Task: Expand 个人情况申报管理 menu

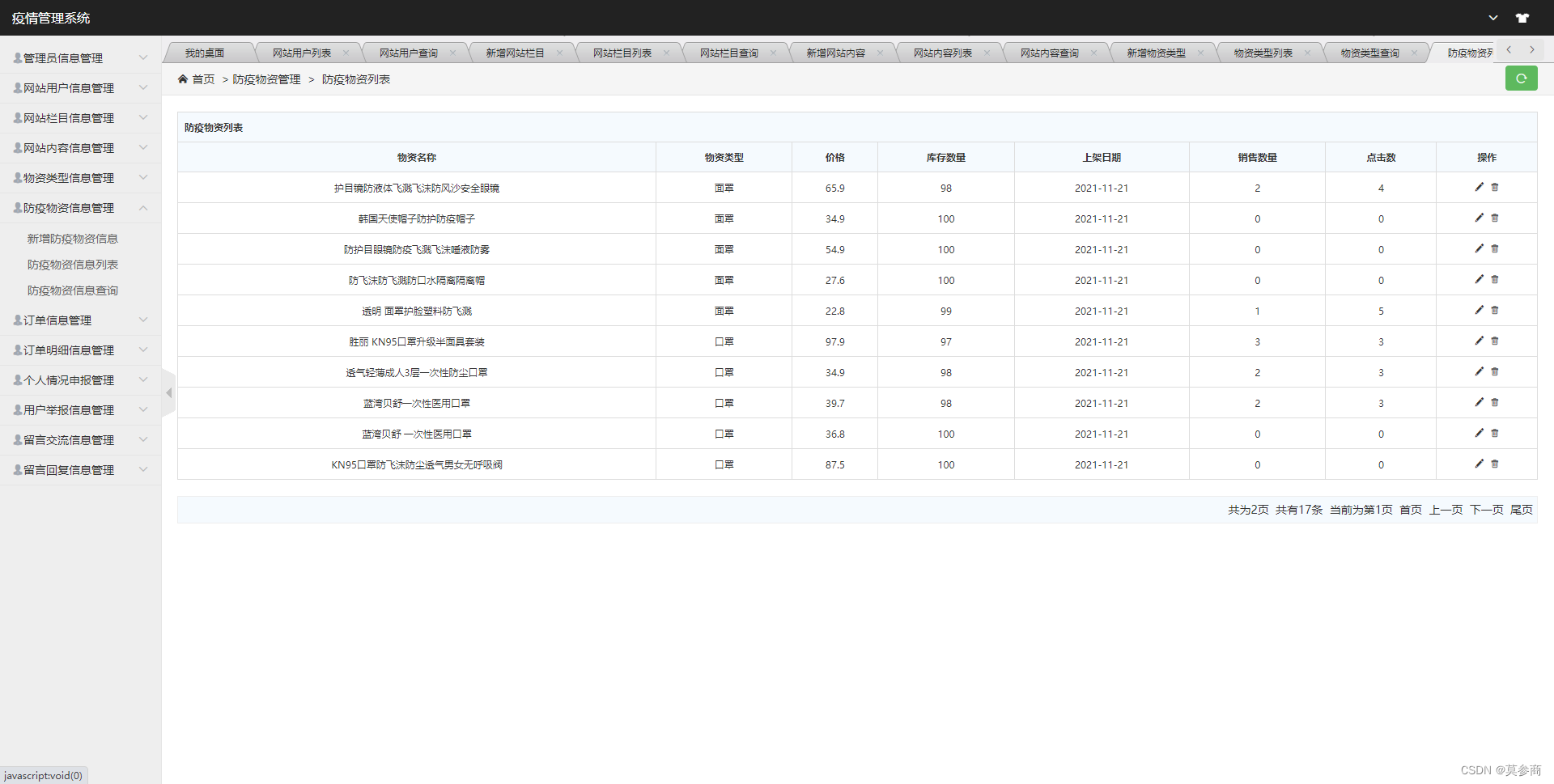Action: pos(80,380)
